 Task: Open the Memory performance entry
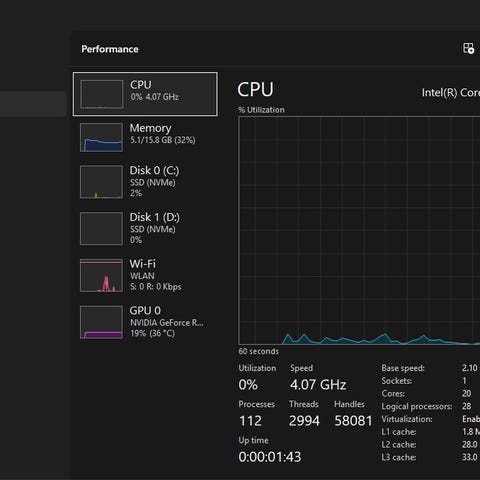[x=145, y=137]
